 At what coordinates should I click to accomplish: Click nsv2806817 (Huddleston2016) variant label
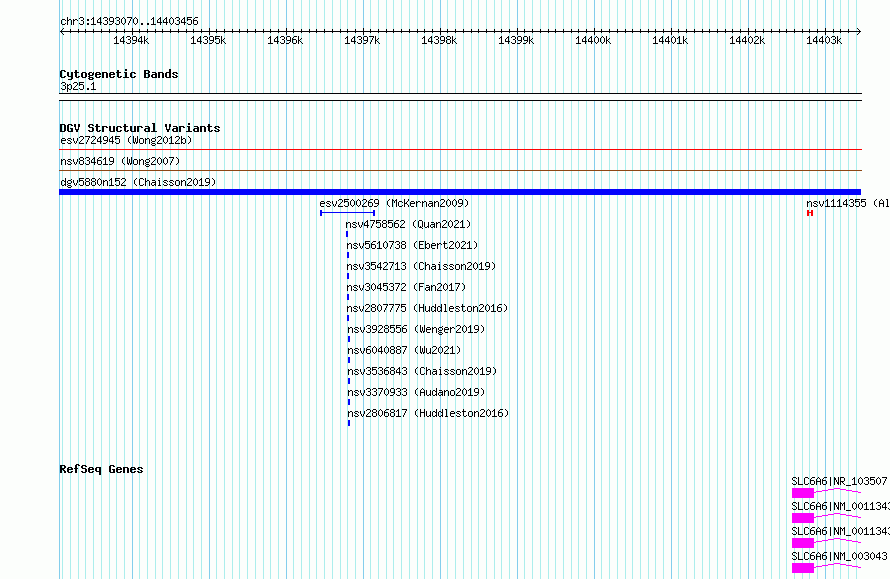click(x=428, y=413)
